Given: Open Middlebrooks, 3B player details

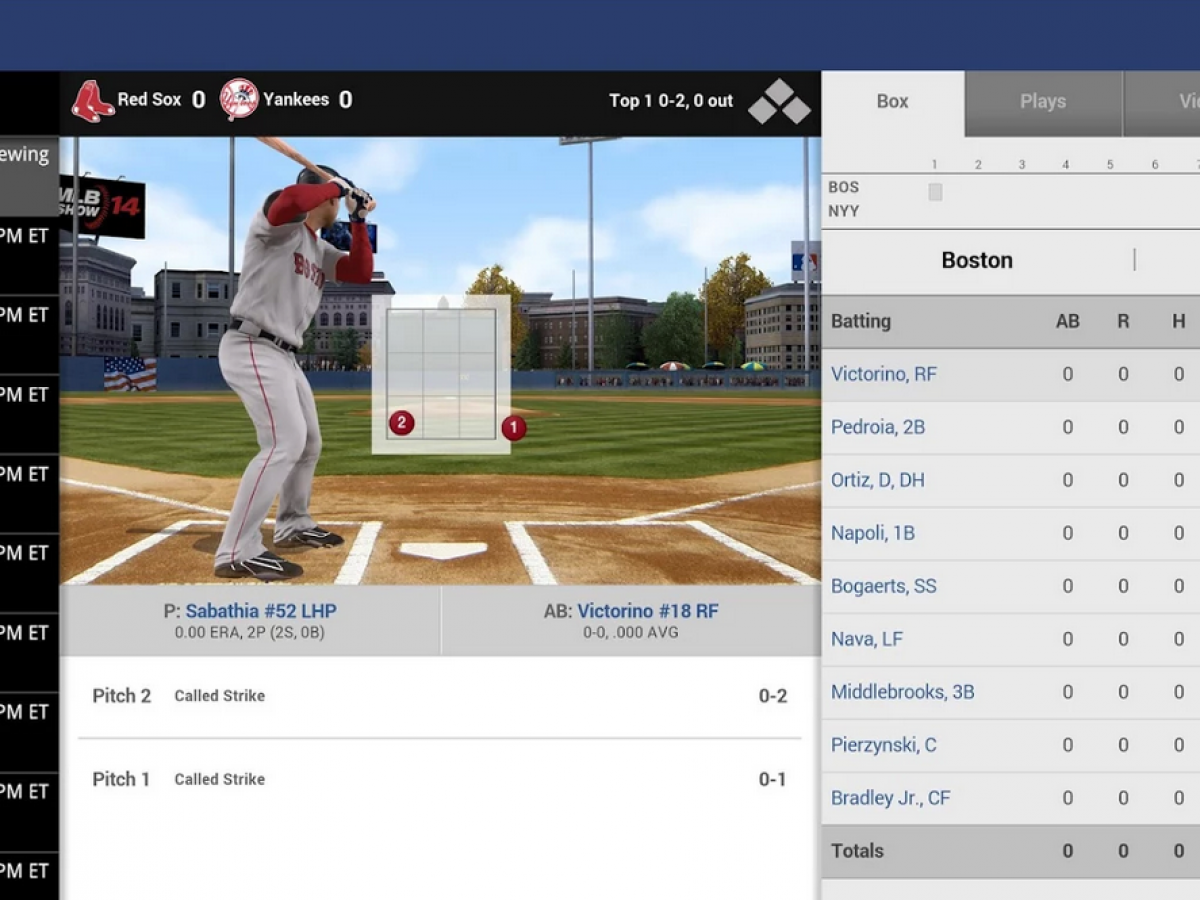Looking at the screenshot, I should click(x=902, y=692).
